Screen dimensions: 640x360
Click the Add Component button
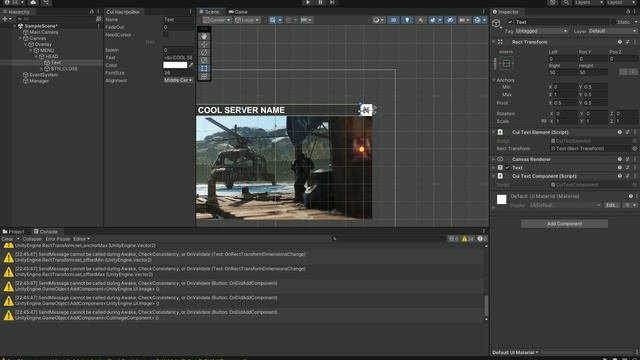pyautogui.click(x=564, y=224)
